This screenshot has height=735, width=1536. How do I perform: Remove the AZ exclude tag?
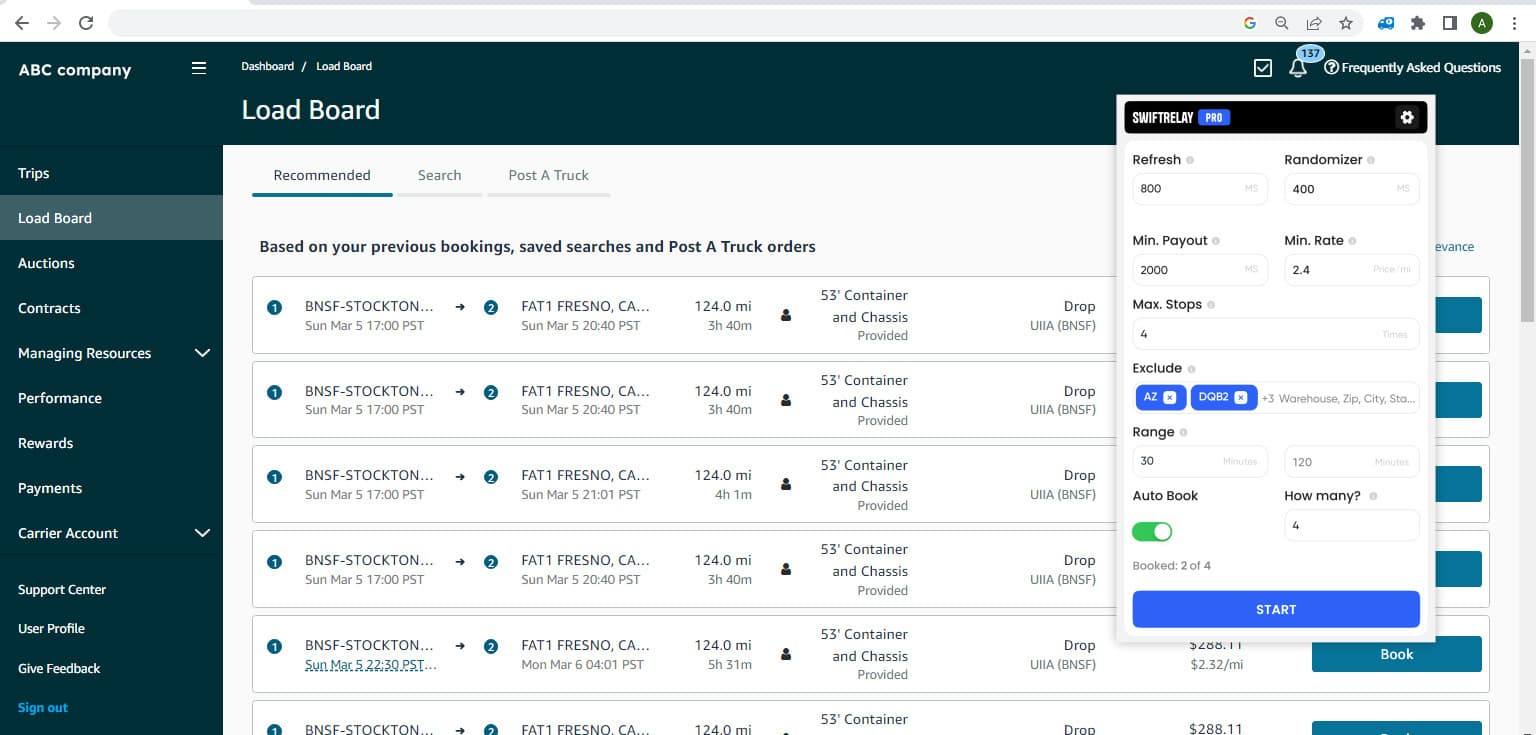[1170, 397]
